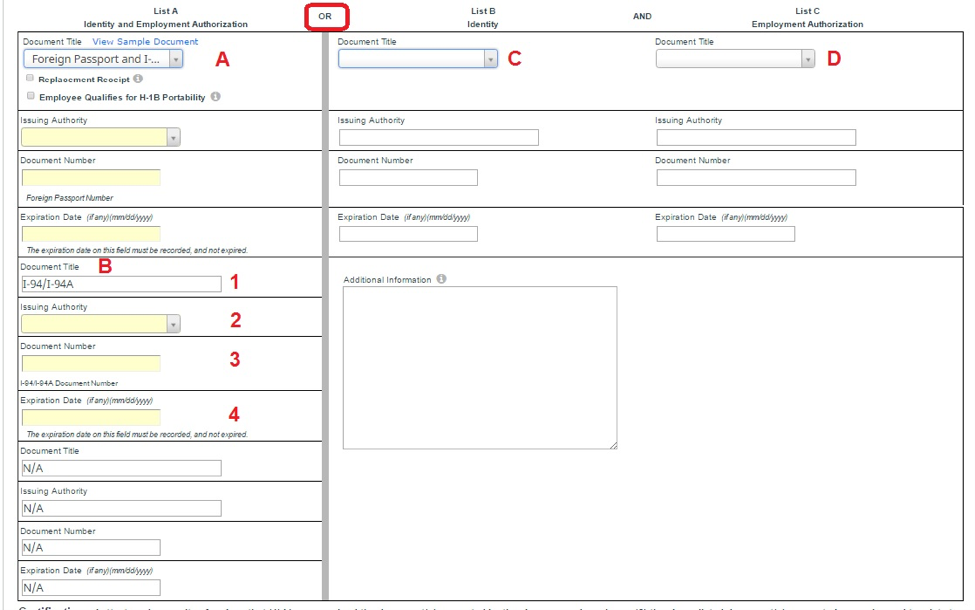Click the Additional Information text area
975x610 pixels.
click(479, 367)
